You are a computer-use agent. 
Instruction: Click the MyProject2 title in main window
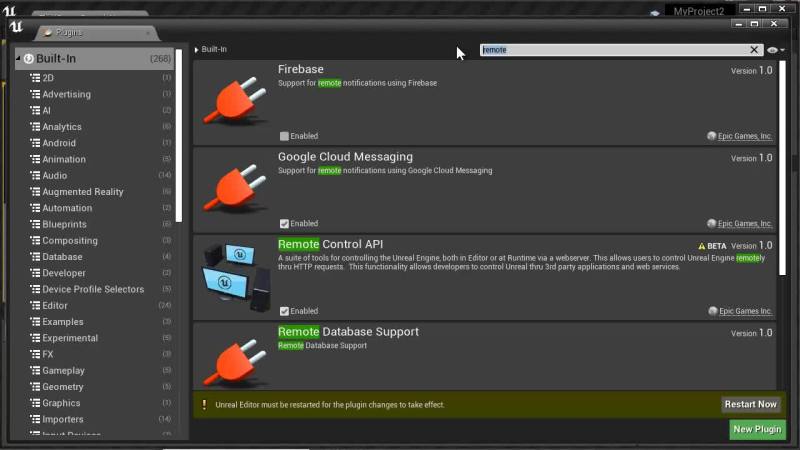pyautogui.click(x=698, y=11)
